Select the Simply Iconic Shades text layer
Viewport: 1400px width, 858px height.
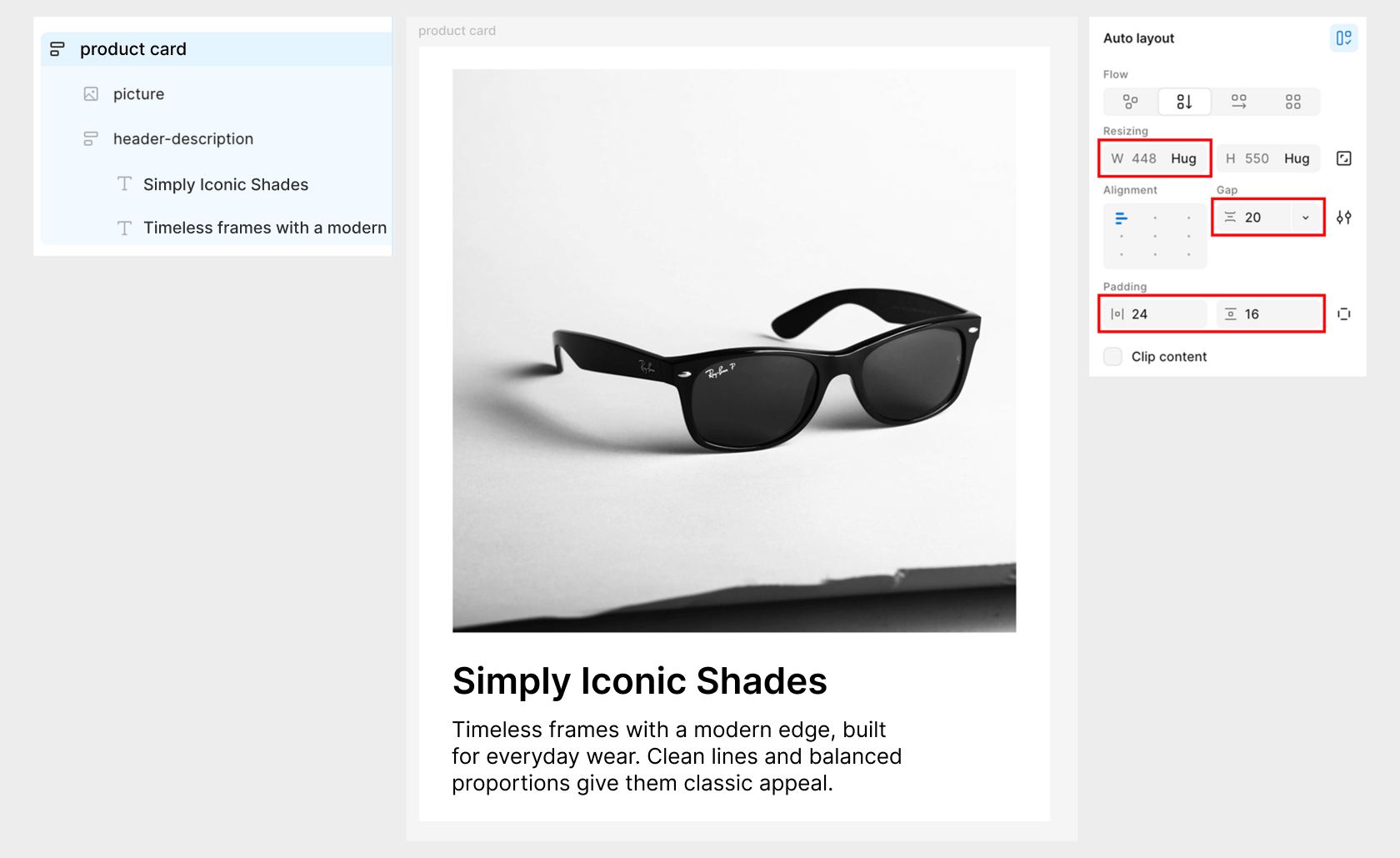pos(217,184)
